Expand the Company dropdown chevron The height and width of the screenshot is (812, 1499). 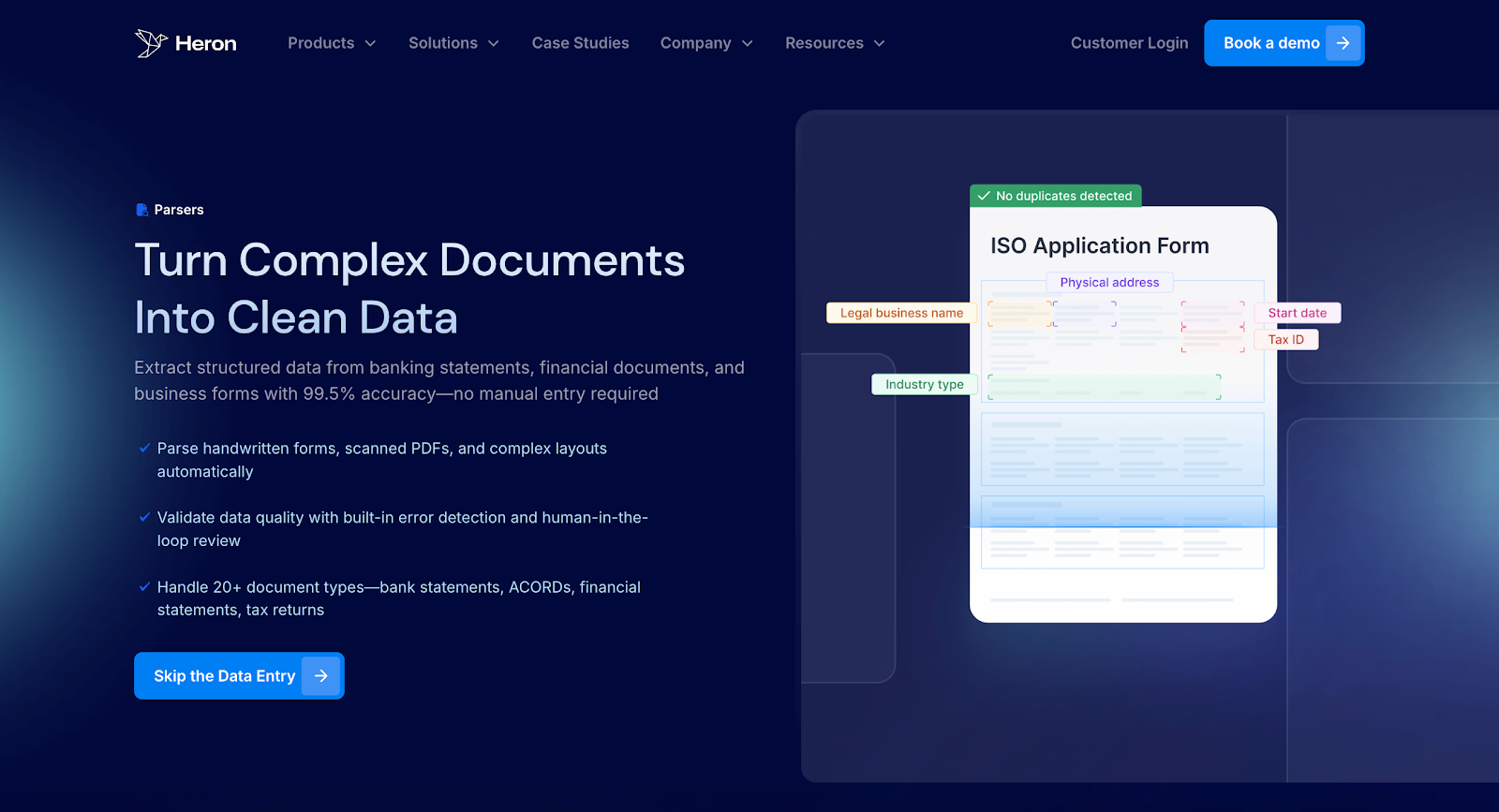tap(748, 44)
